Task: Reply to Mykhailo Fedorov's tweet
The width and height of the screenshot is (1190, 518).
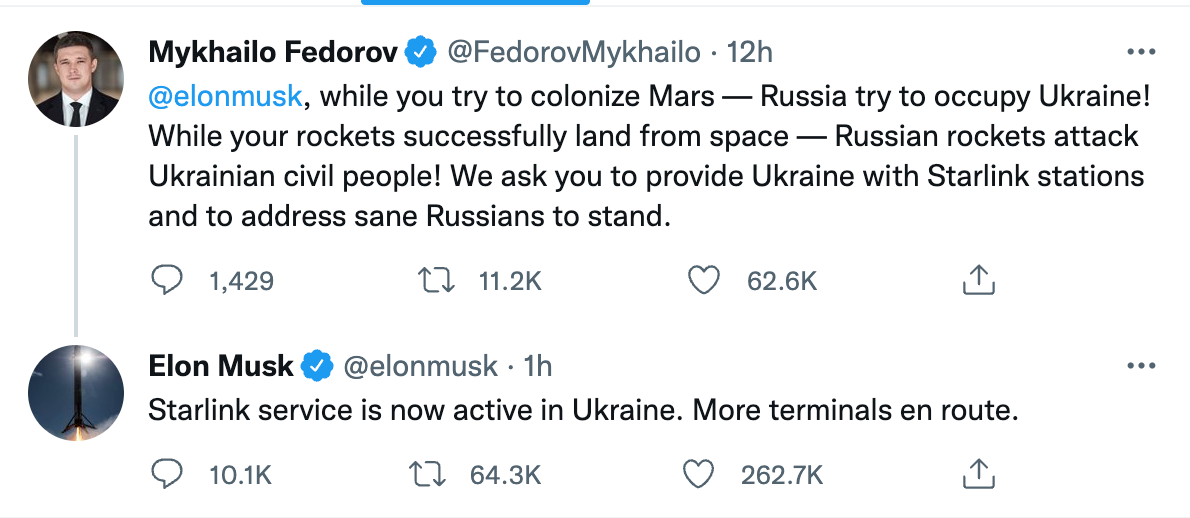Action: tap(167, 281)
